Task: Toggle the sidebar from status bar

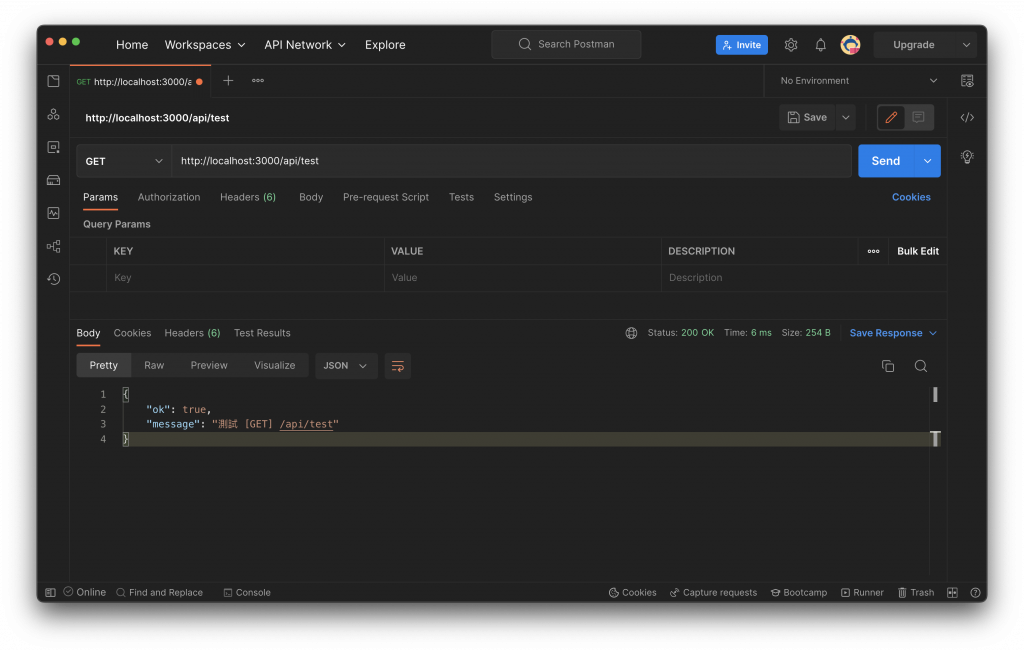Action: (50, 592)
